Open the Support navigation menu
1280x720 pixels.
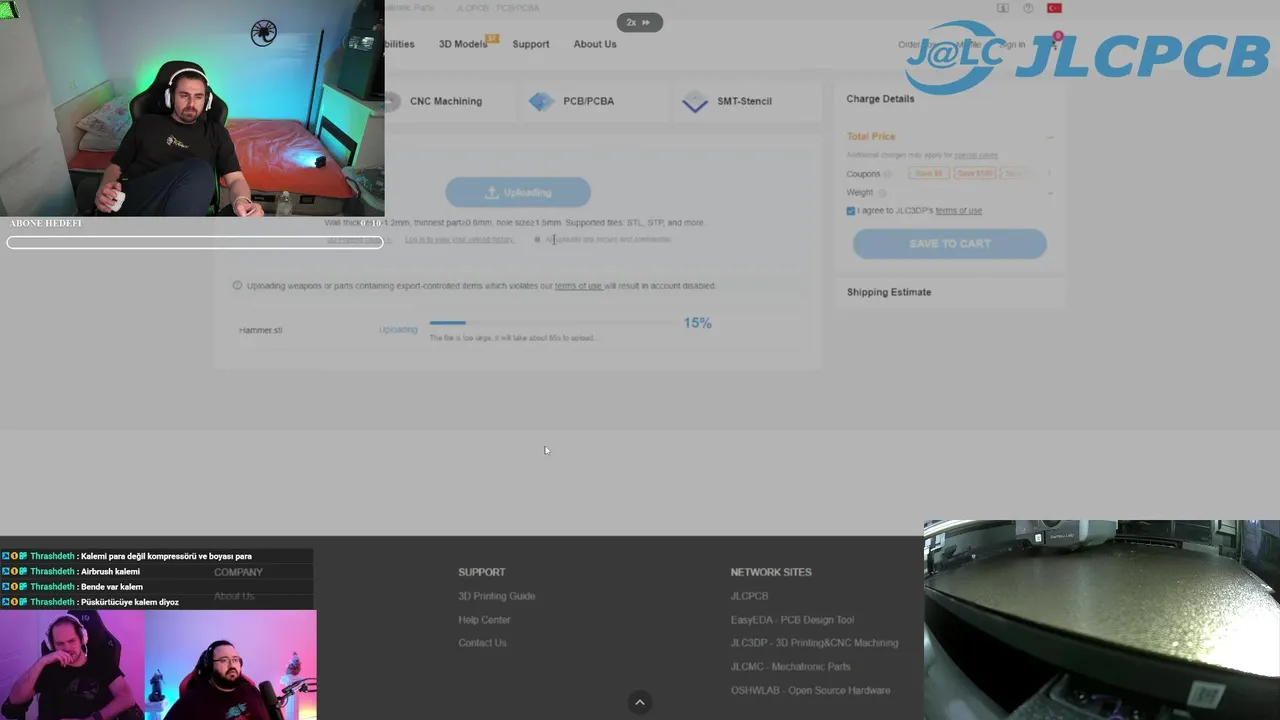pyautogui.click(x=531, y=44)
